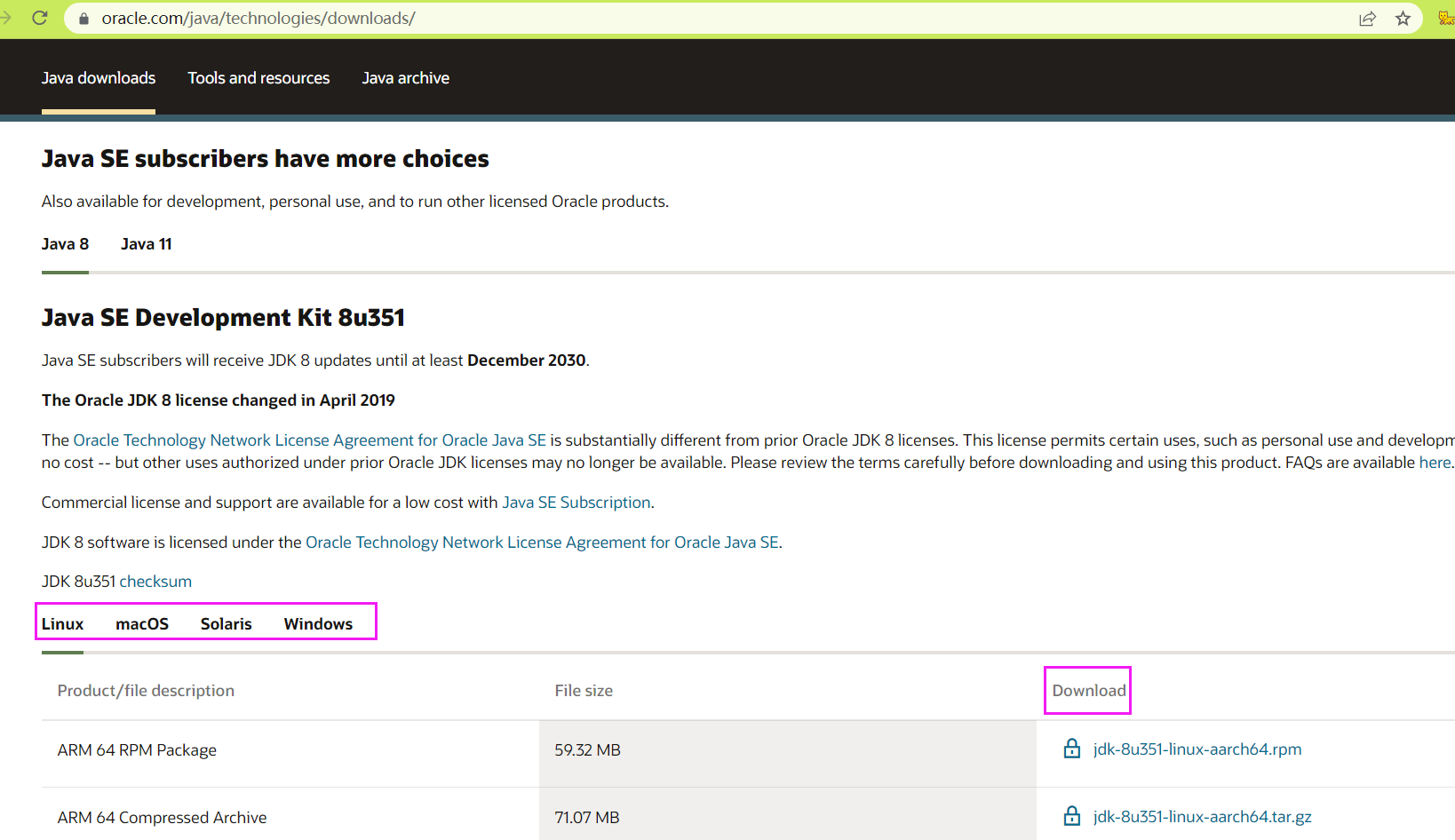Select the macOS platform tab

pyautogui.click(x=142, y=624)
